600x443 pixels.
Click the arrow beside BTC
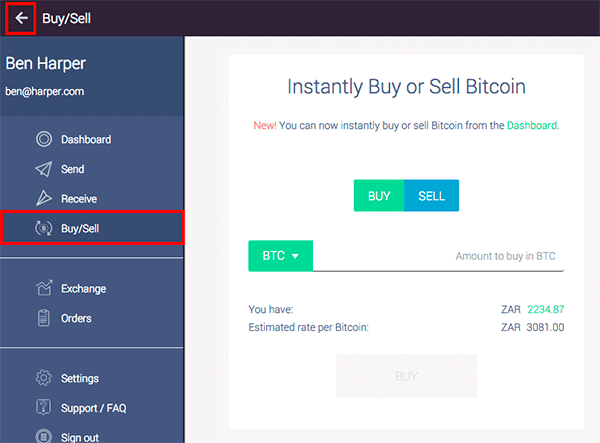295,256
